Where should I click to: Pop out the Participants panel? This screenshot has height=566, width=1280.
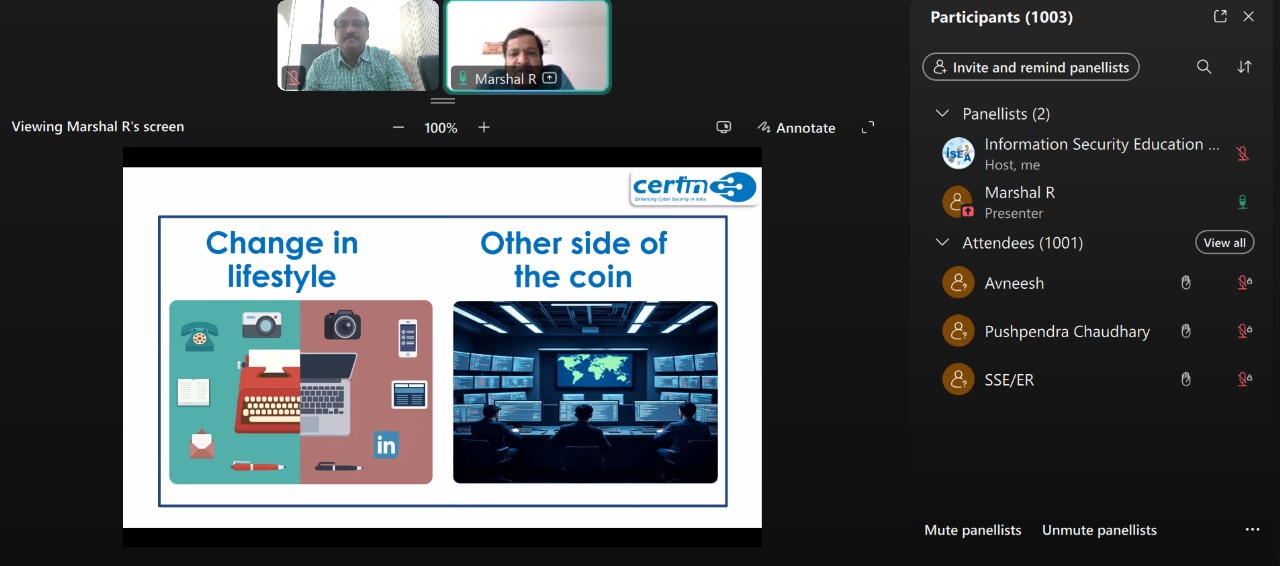pos(1220,17)
